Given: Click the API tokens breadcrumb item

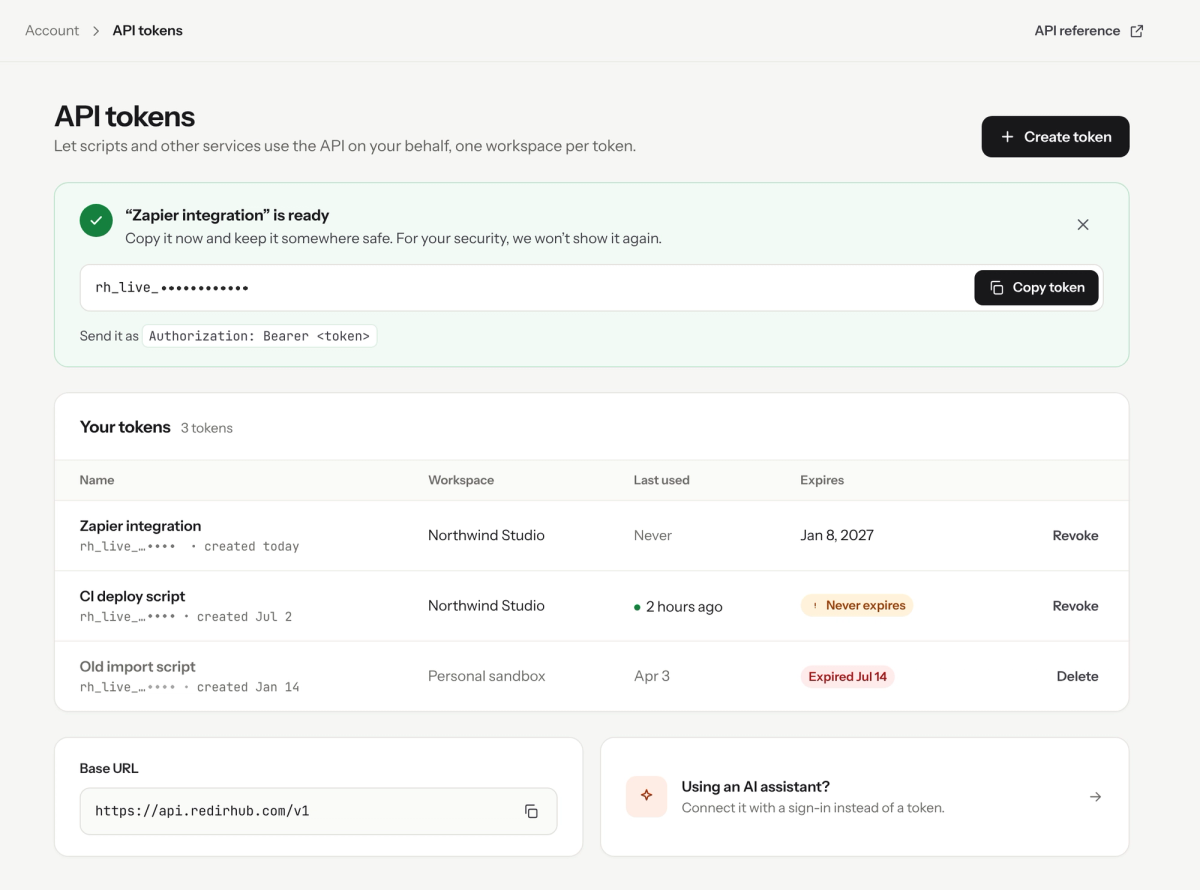Looking at the screenshot, I should pyautogui.click(x=147, y=31).
